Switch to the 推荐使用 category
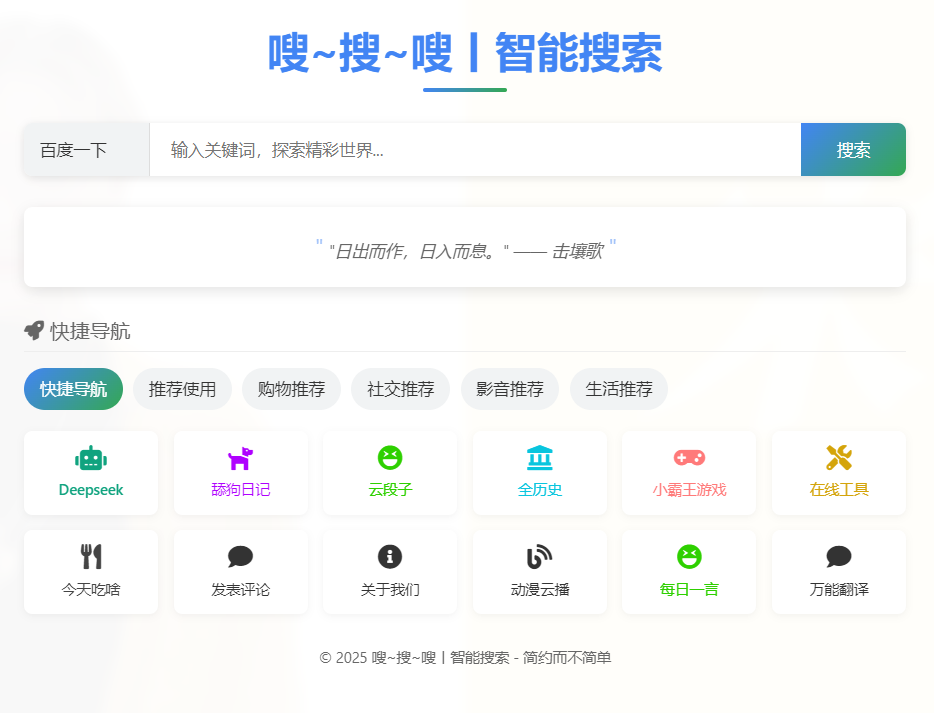The height and width of the screenshot is (713, 934). pos(182,389)
